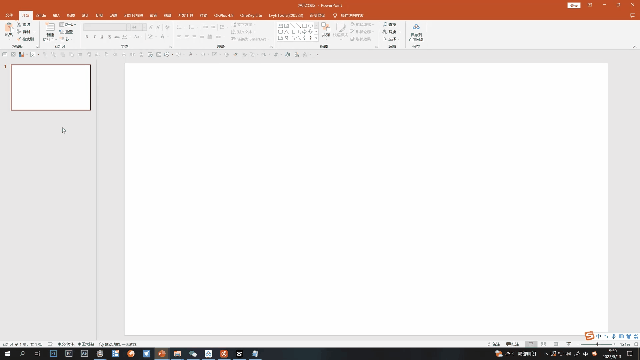This screenshot has height=360, width=640.
Task: Click the sign-in button in the title bar
Action: [574, 5]
